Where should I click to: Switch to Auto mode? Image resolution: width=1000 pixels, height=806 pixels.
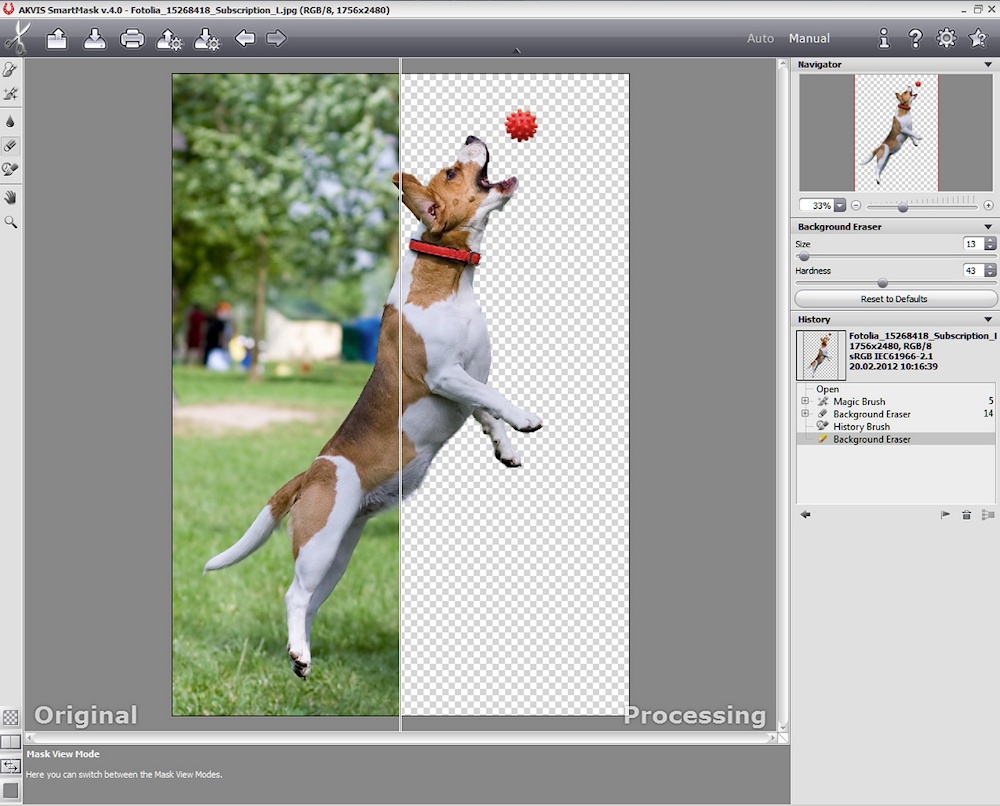point(760,39)
